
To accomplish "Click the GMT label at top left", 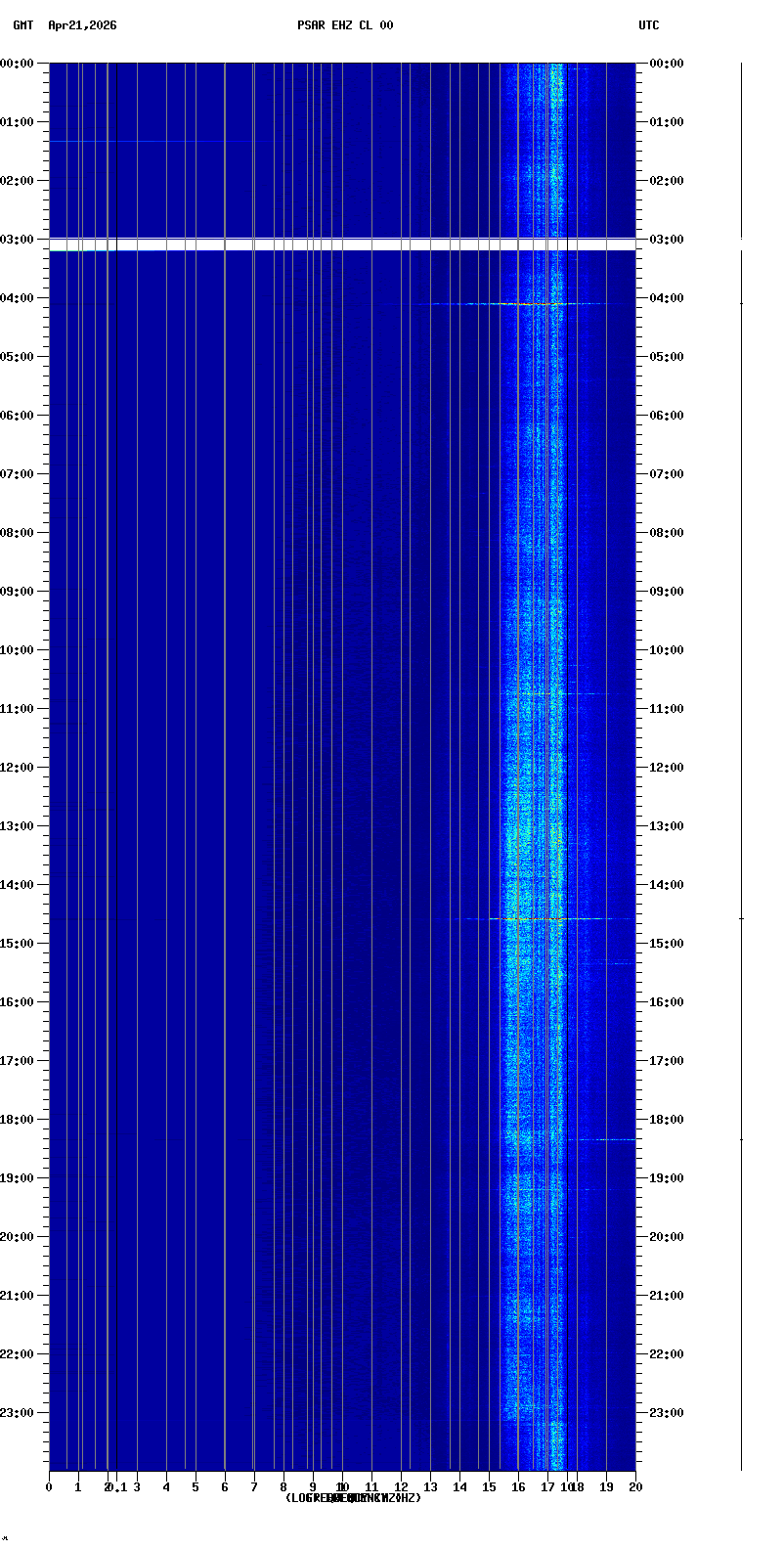I will (22, 25).
